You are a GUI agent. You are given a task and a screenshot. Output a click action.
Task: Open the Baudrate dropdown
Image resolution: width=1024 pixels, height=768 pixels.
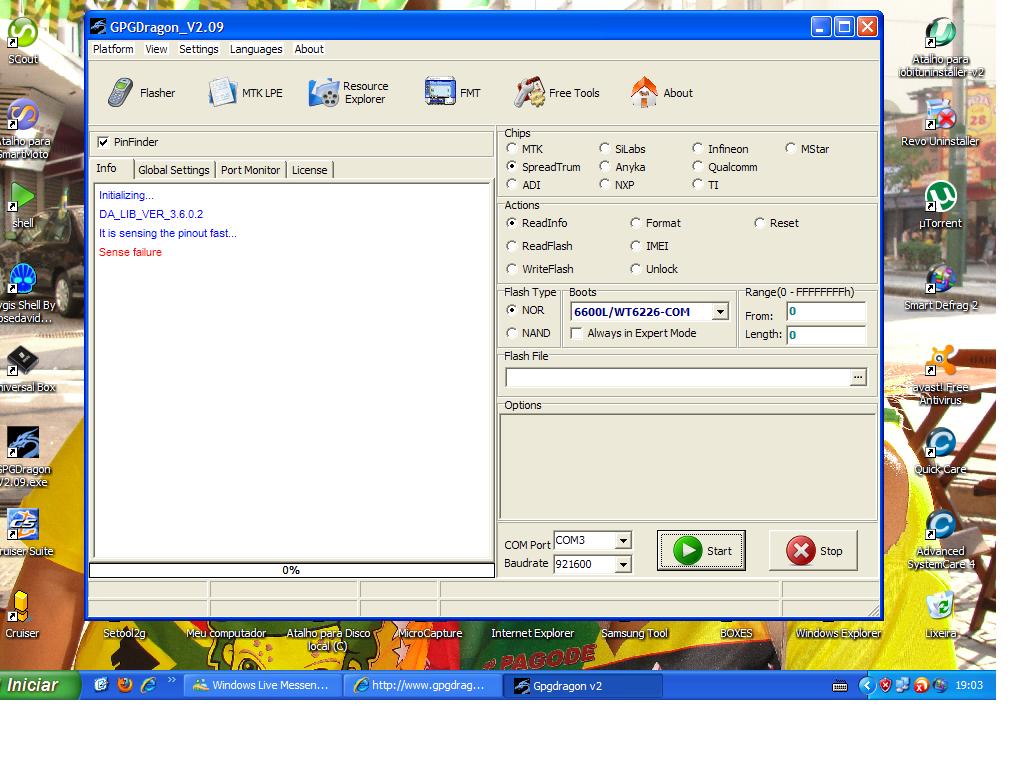624,564
